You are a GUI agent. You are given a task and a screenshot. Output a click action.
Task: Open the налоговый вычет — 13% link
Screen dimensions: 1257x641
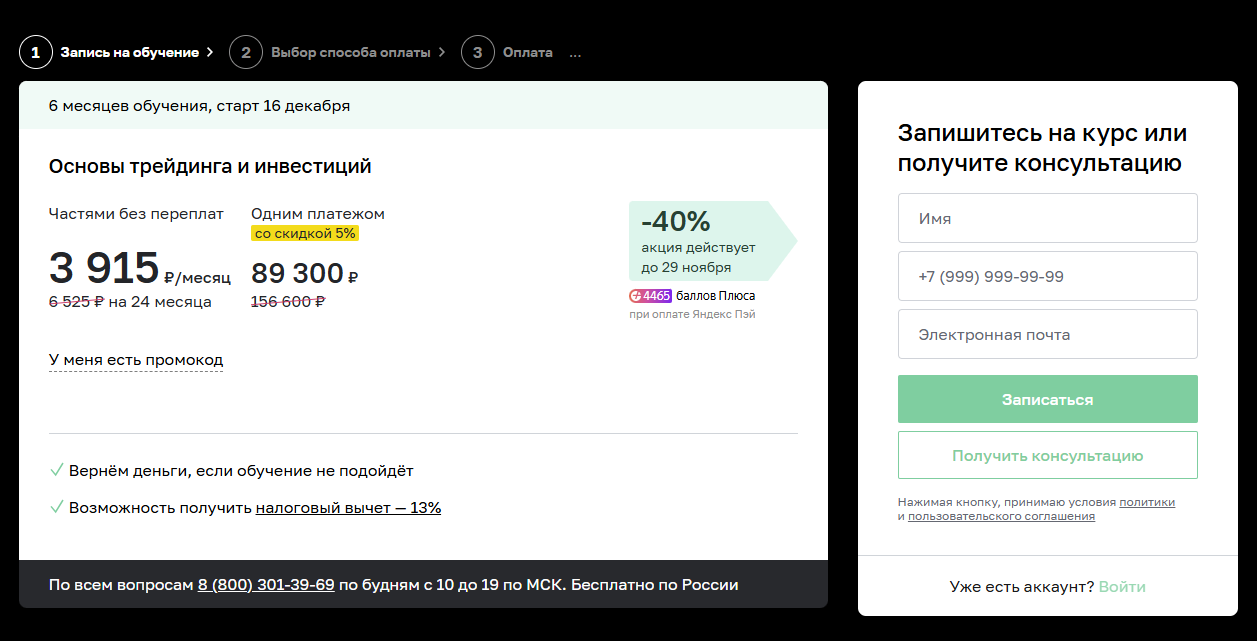(348, 508)
